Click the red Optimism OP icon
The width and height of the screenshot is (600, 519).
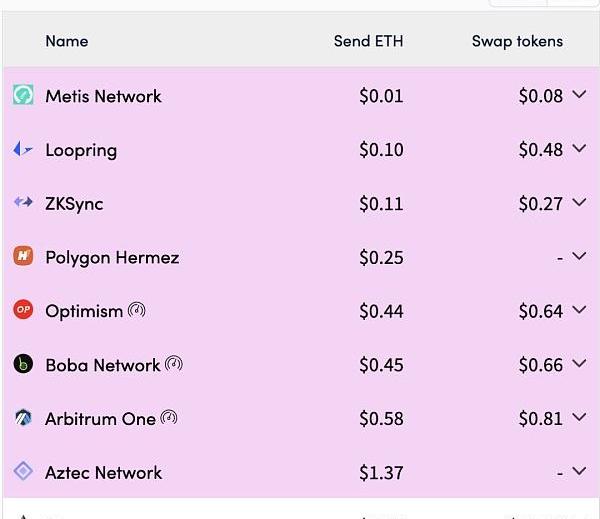[x=23, y=309]
